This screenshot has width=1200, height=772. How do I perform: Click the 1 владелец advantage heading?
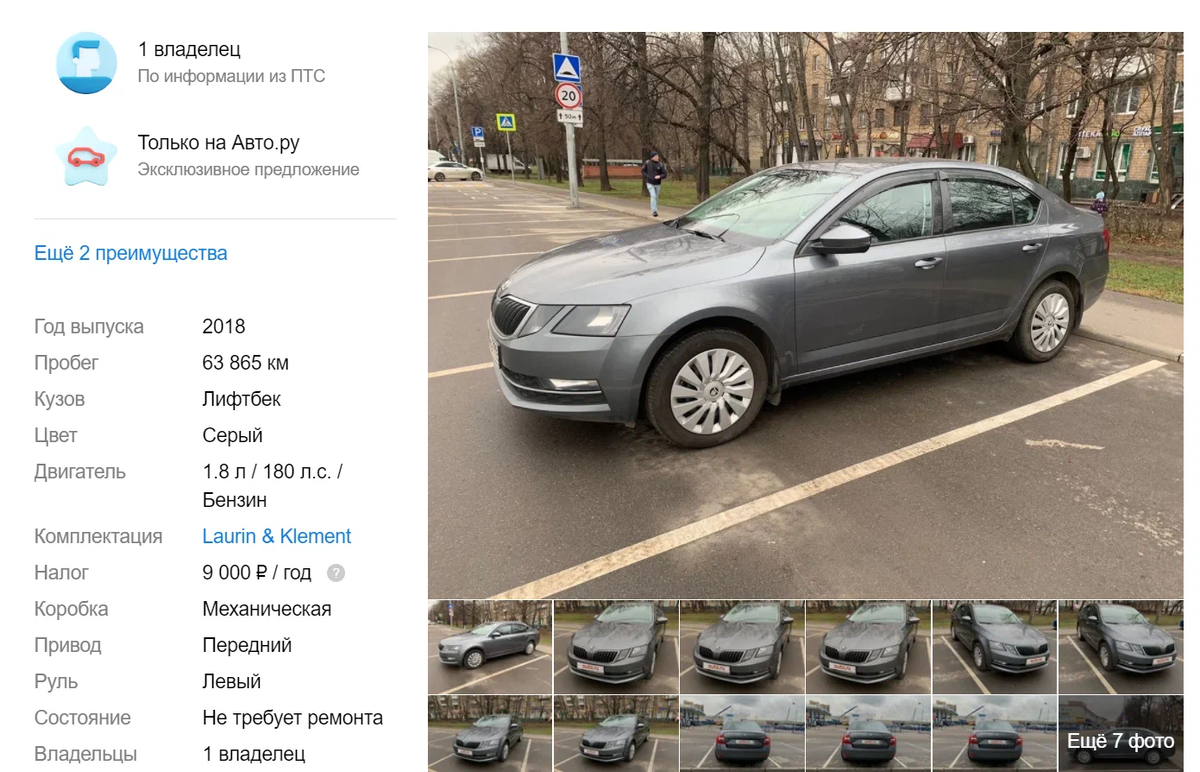tap(189, 49)
